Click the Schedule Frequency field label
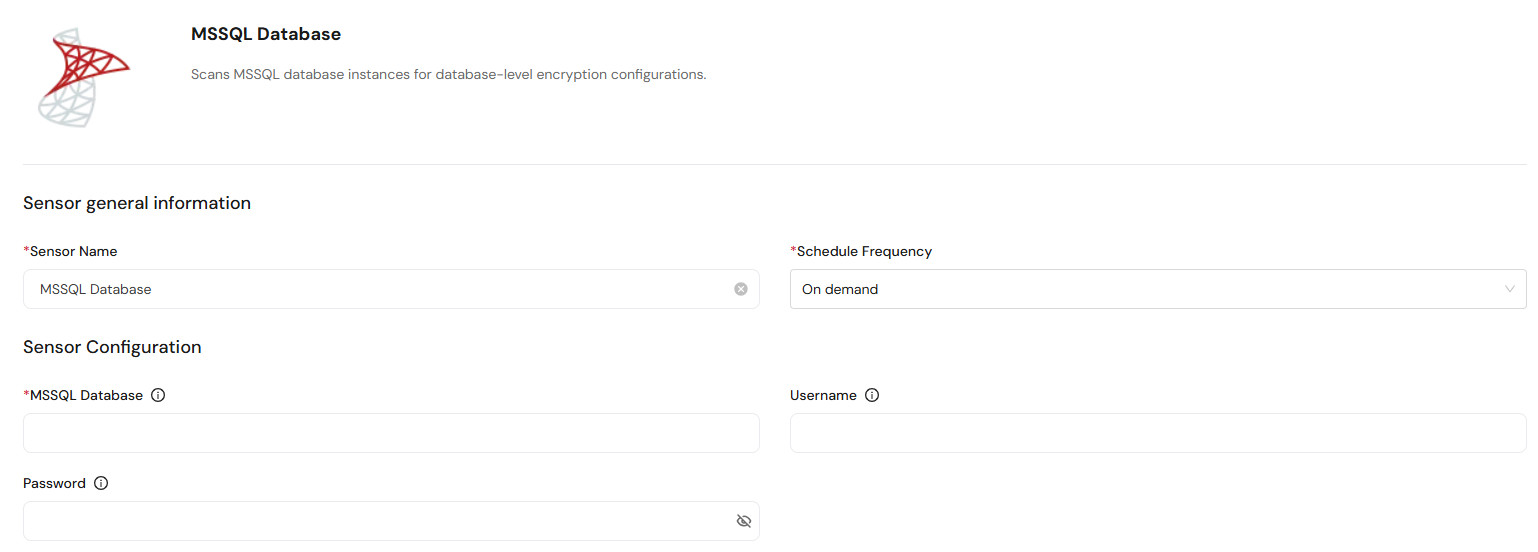Image resolution: width=1538 pixels, height=552 pixels. click(861, 251)
